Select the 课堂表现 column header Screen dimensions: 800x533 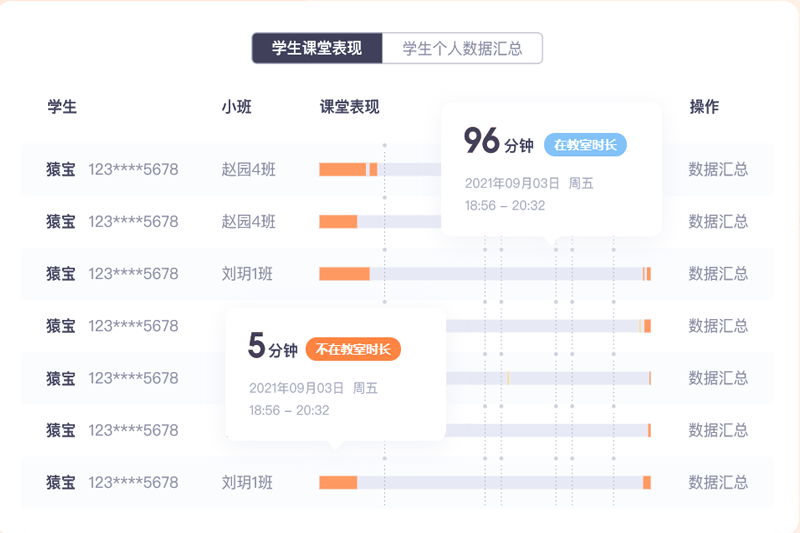coord(349,107)
